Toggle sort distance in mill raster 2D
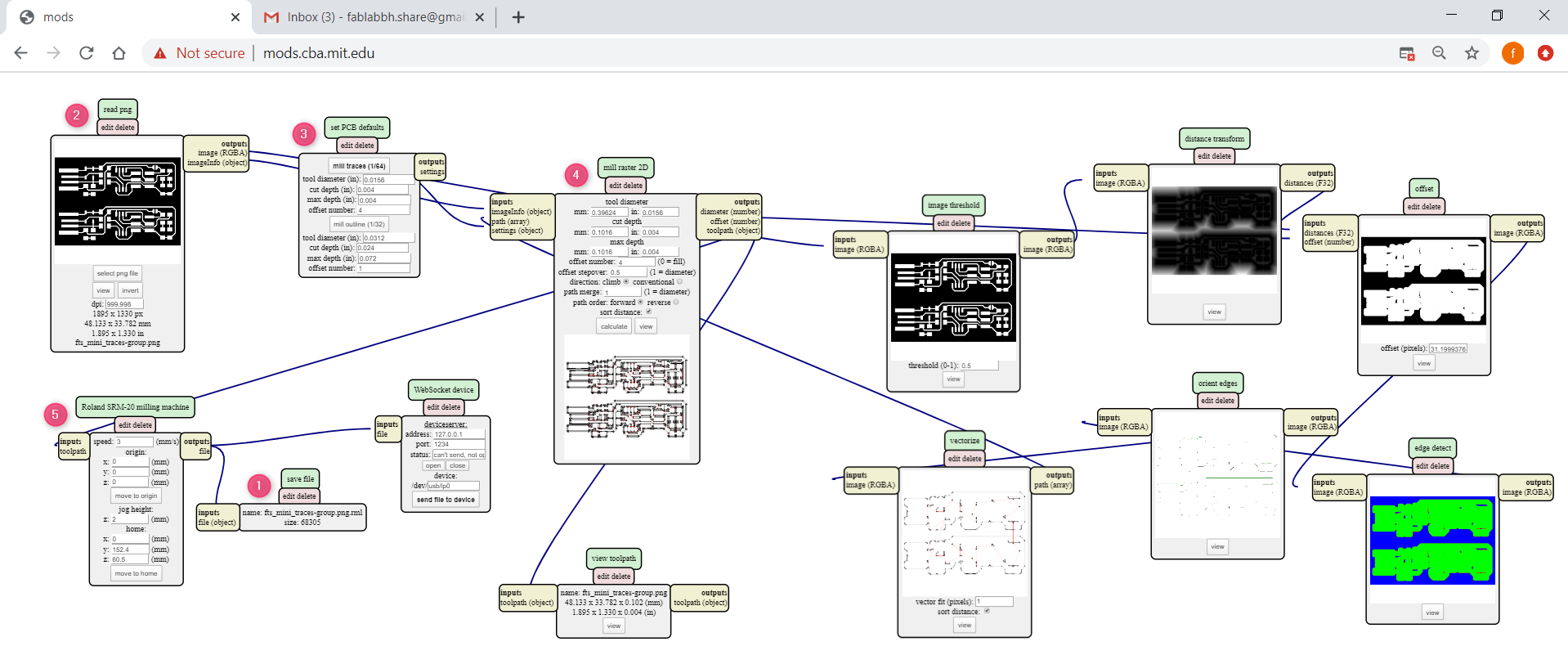The width and height of the screenshot is (1568, 664). 649,312
